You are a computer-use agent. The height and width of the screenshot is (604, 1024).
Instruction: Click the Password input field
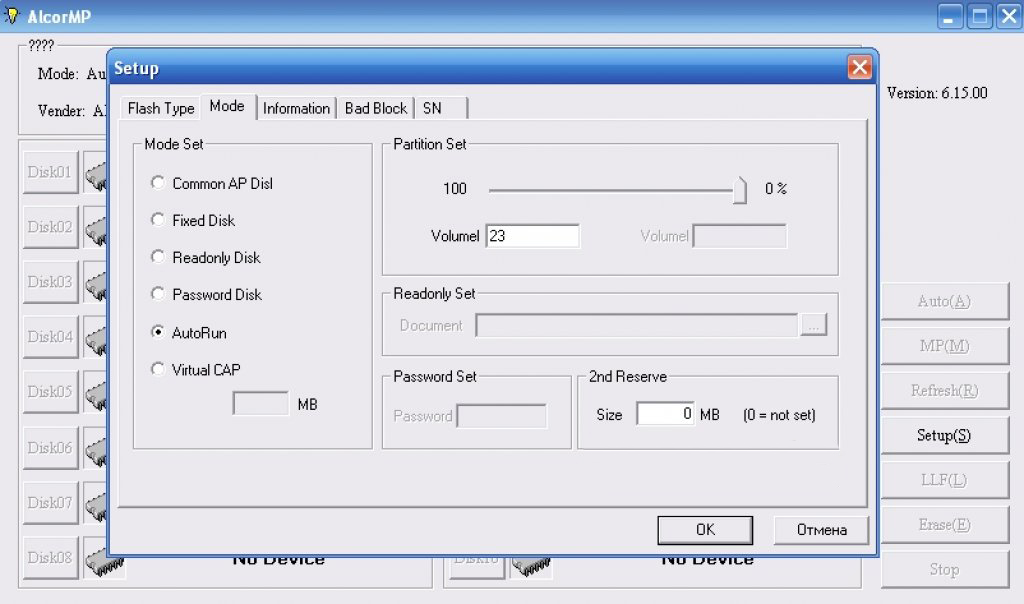coord(502,415)
